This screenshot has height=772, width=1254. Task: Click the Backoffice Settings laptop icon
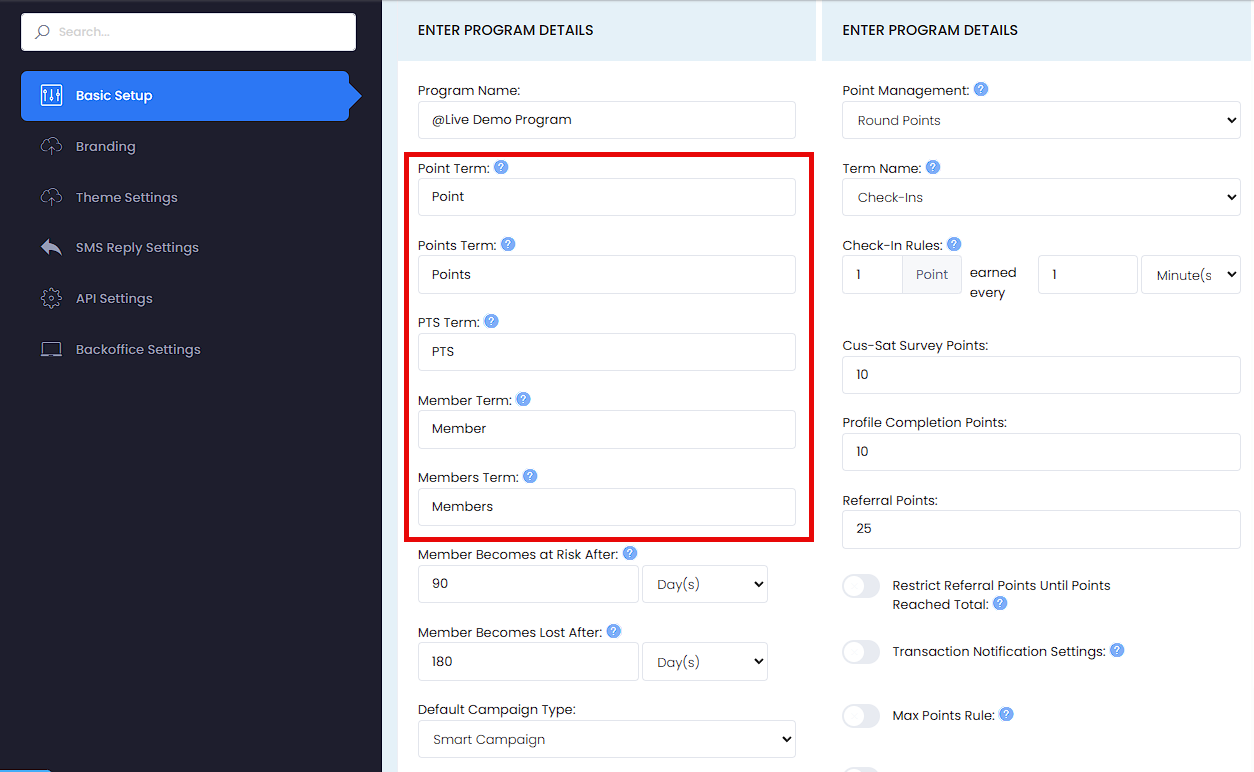(51, 349)
